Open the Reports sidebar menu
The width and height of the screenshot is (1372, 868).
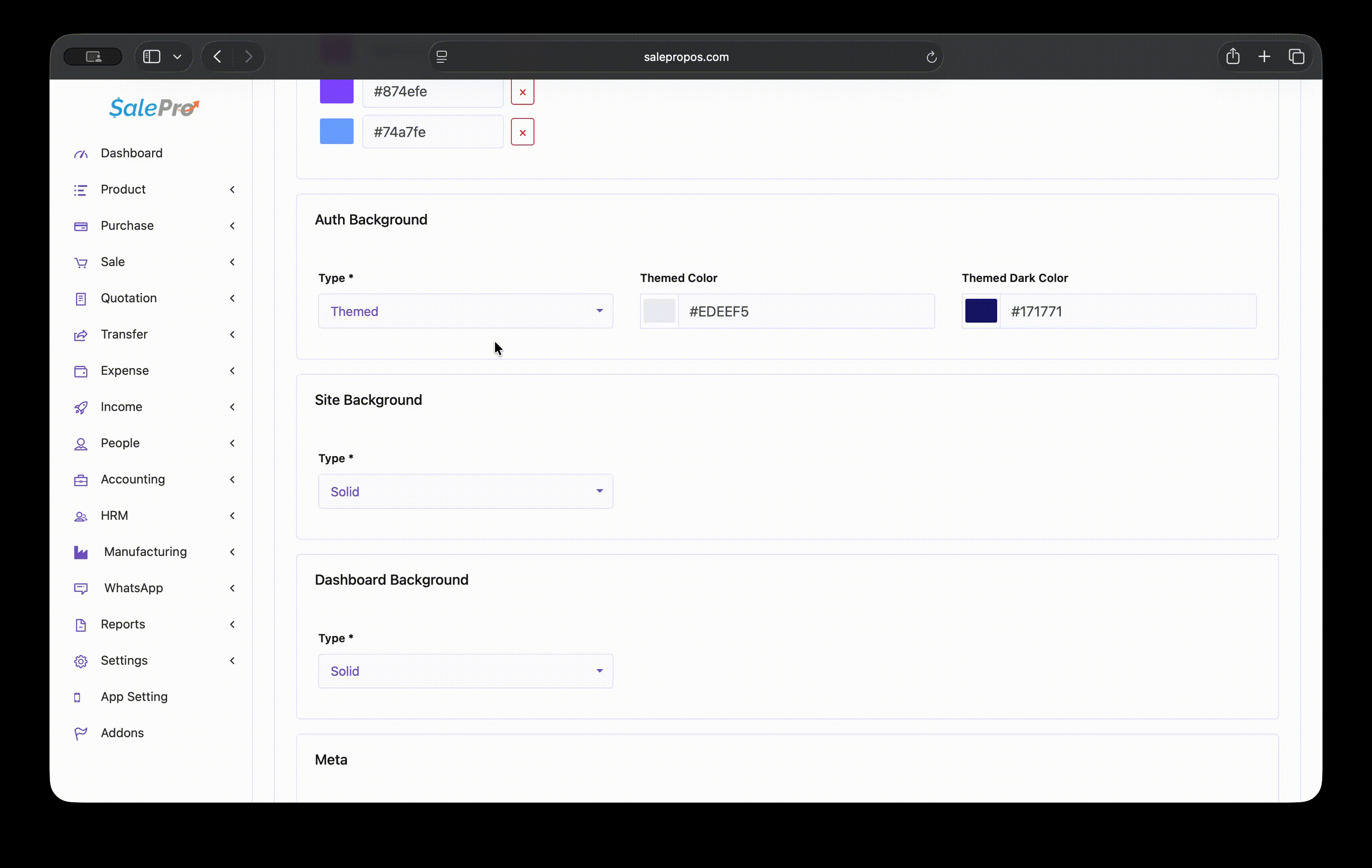point(123,624)
